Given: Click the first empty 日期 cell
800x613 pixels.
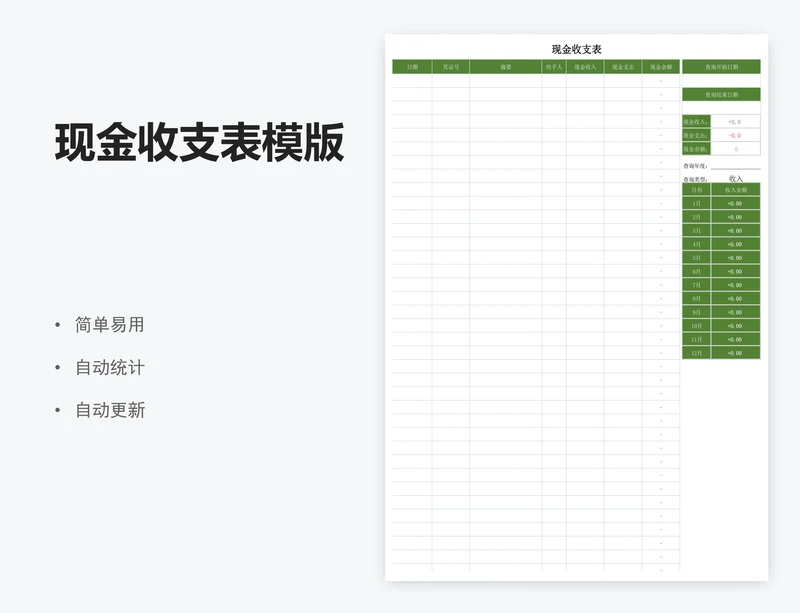Looking at the screenshot, I should [x=412, y=81].
